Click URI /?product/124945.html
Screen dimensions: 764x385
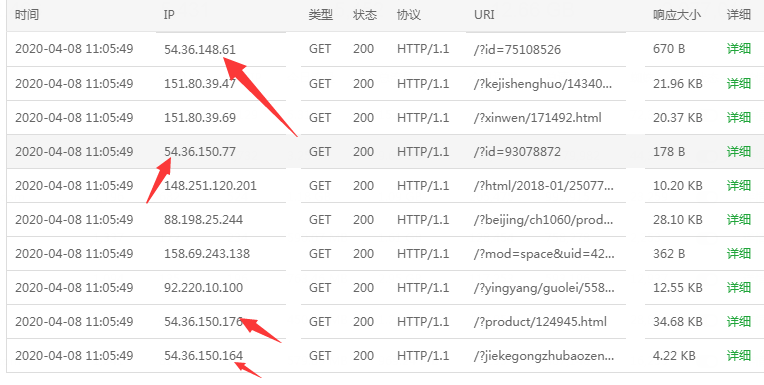540,322
